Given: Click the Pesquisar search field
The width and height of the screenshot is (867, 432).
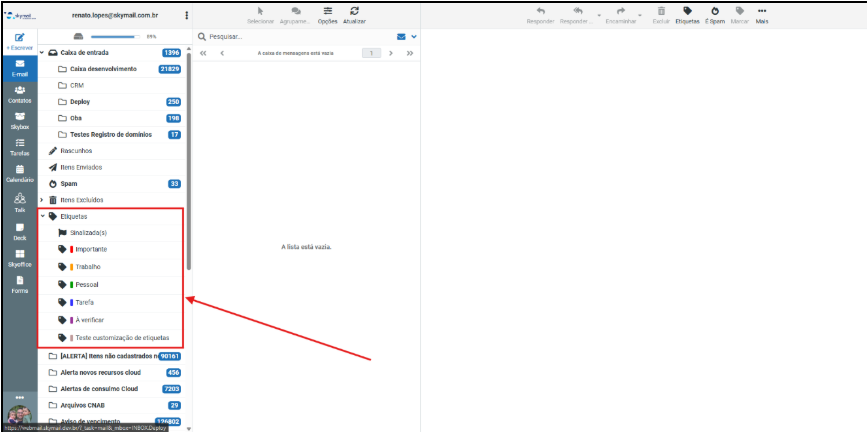Looking at the screenshot, I should [x=290, y=36].
